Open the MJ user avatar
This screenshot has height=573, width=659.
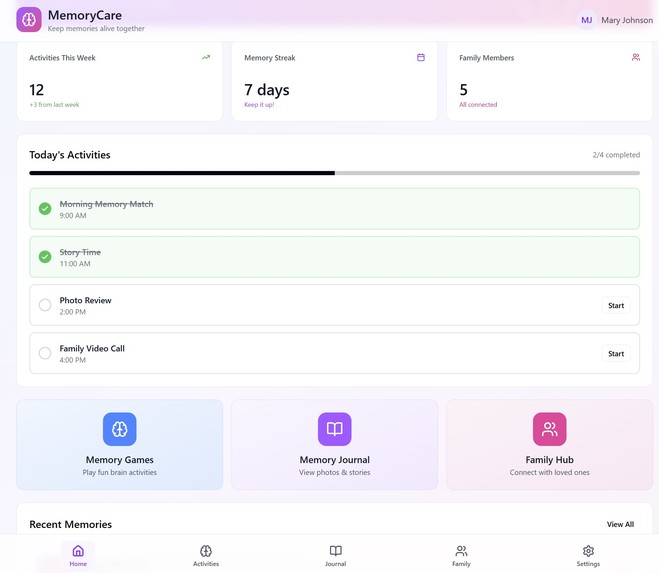pyautogui.click(x=587, y=20)
